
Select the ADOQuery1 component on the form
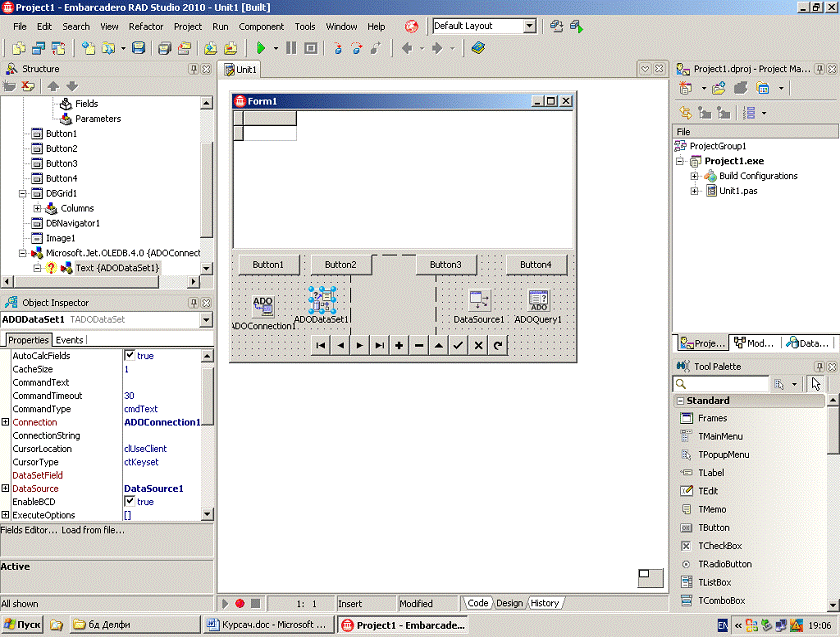pyautogui.click(x=538, y=300)
